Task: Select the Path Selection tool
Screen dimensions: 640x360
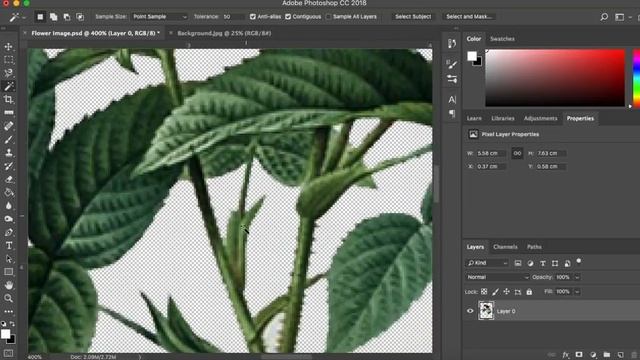Action: coord(8,259)
